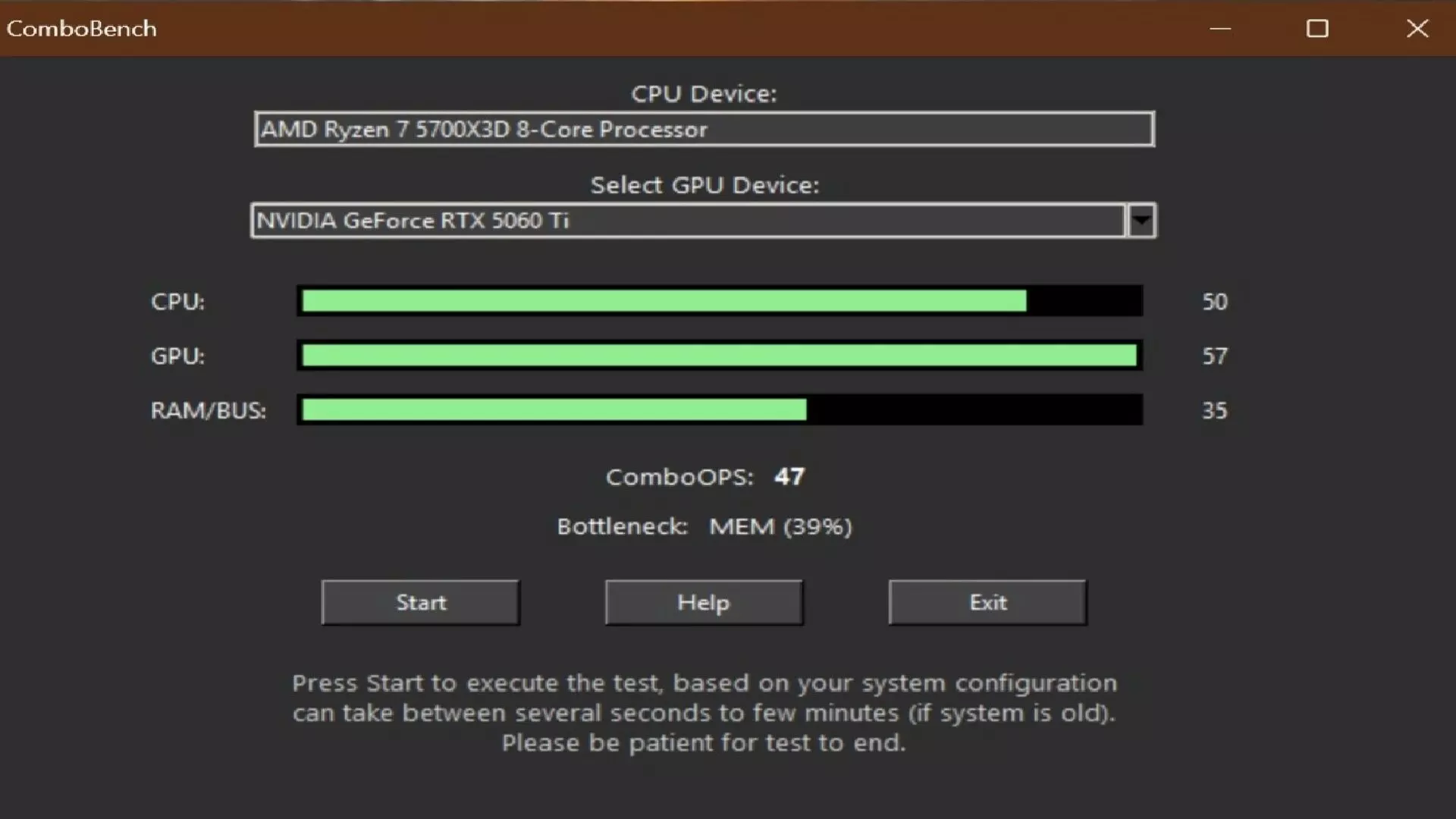Minimize the ComboBench window
Viewport: 1456px width, 819px height.
[x=1220, y=29]
